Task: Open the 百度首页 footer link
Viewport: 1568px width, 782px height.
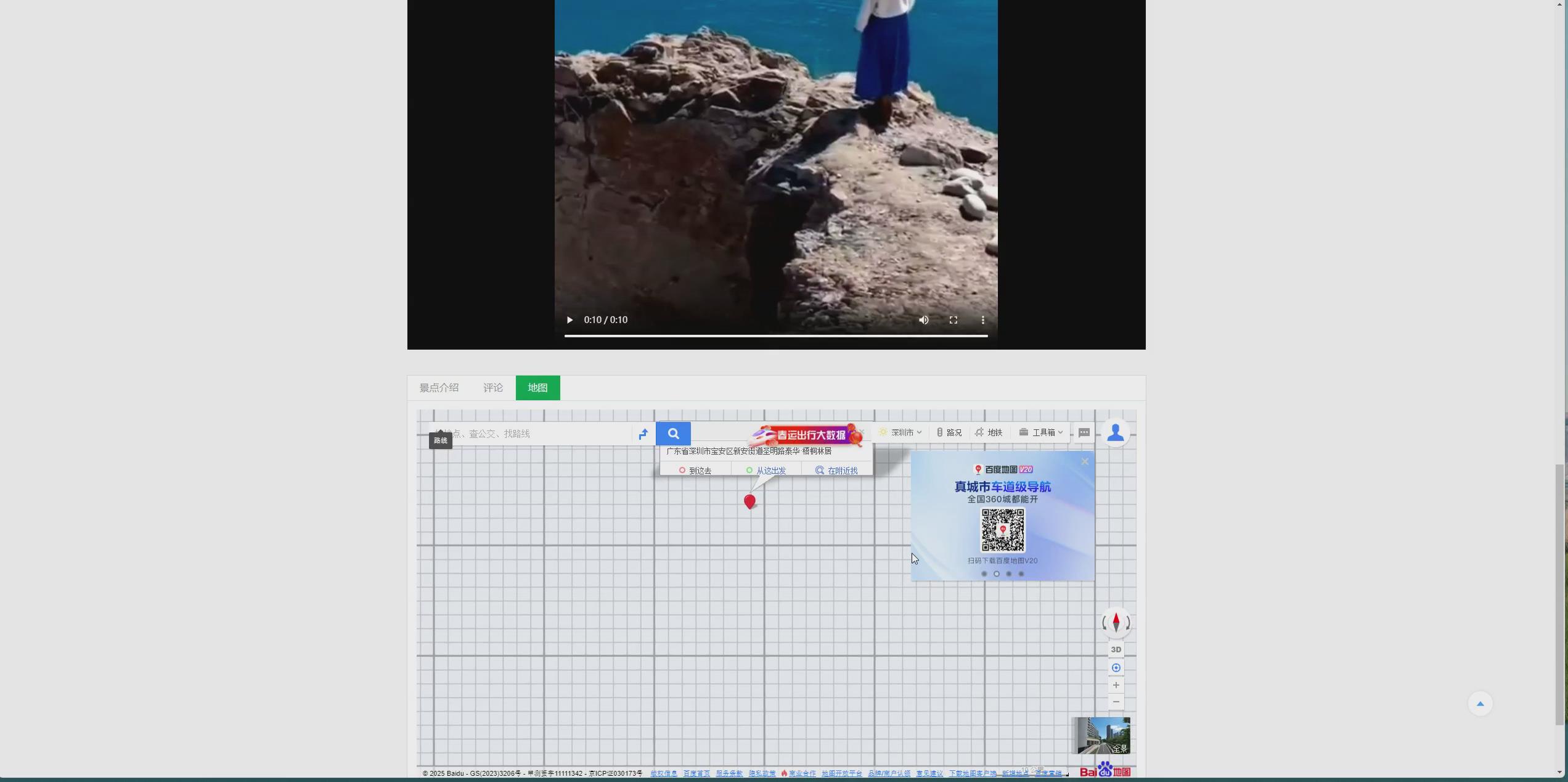Action: (x=696, y=773)
